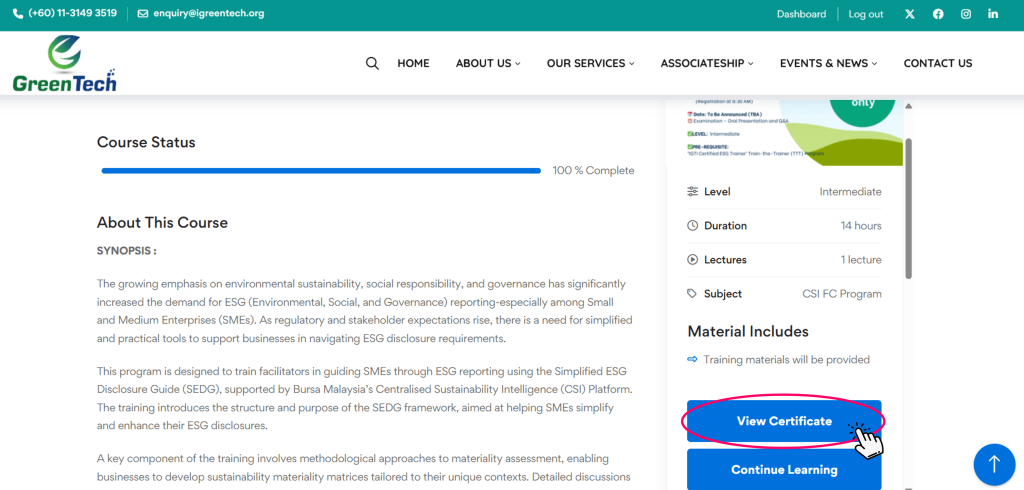Click the scroll-to-top arrow button
Viewport: 1024px width, 490px height.
pyautogui.click(x=993, y=464)
